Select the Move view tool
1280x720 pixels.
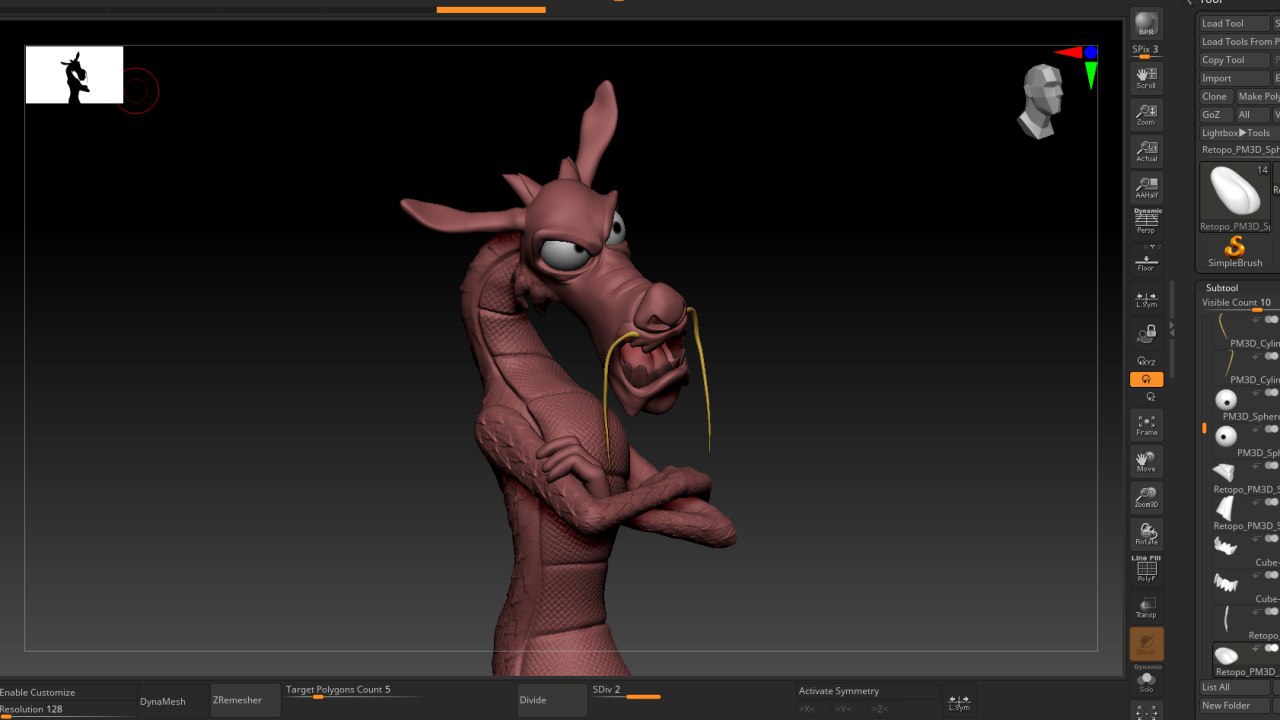[1146, 461]
